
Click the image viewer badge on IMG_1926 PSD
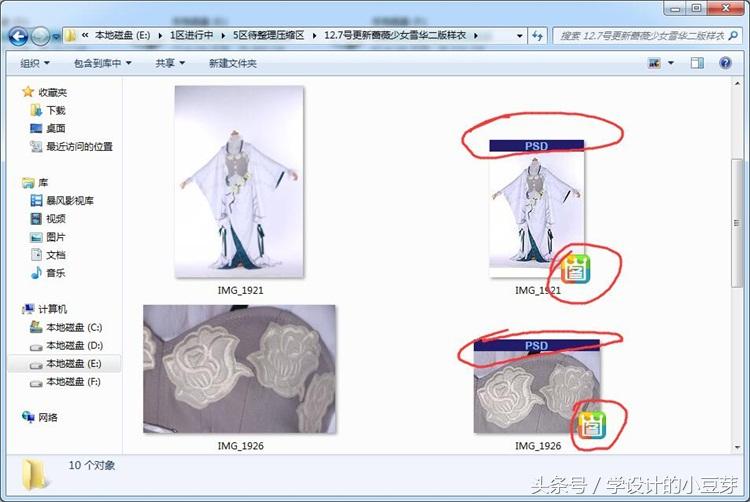tap(592, 425)
